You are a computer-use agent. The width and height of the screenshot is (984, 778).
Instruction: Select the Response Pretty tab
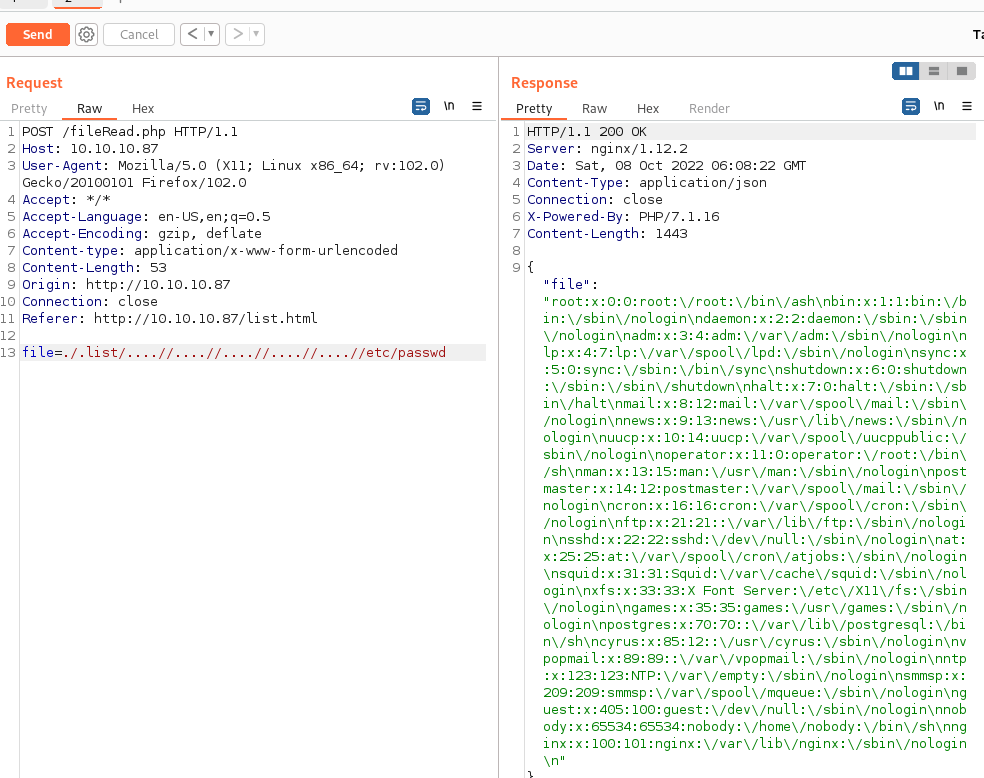click(x=534, y=109)
